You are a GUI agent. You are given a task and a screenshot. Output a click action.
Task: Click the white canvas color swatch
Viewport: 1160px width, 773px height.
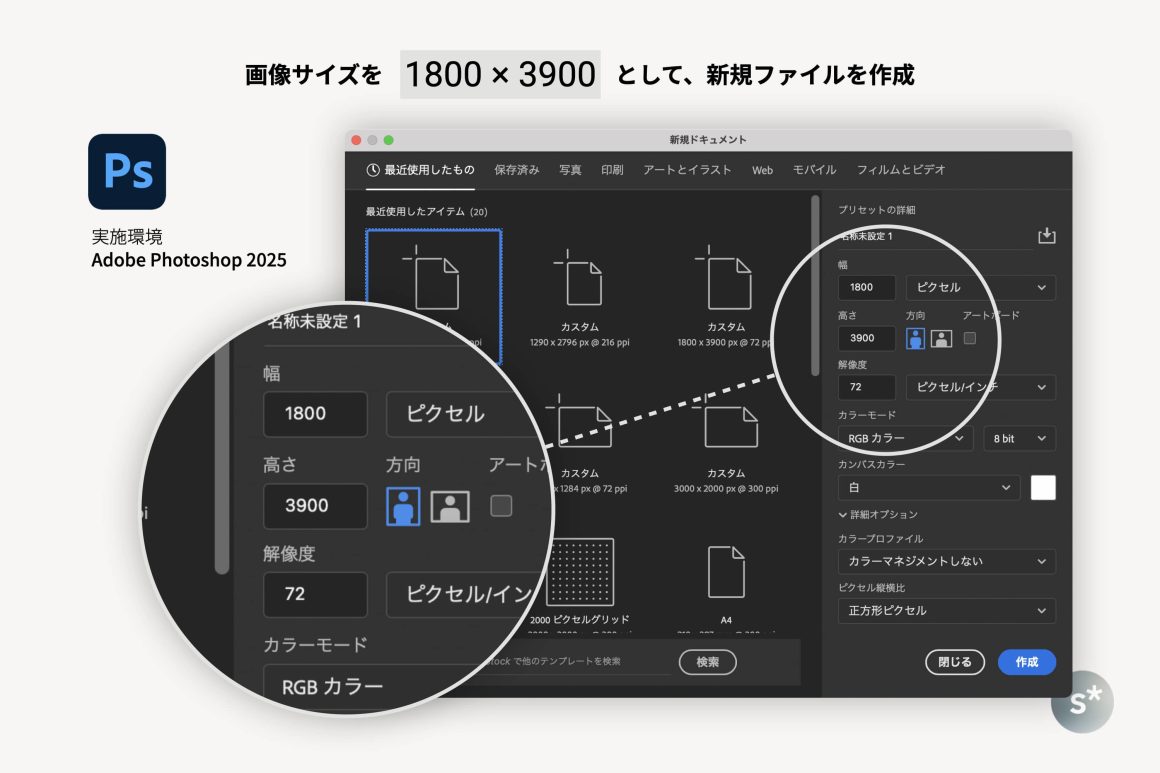(x=1043, y=488)
